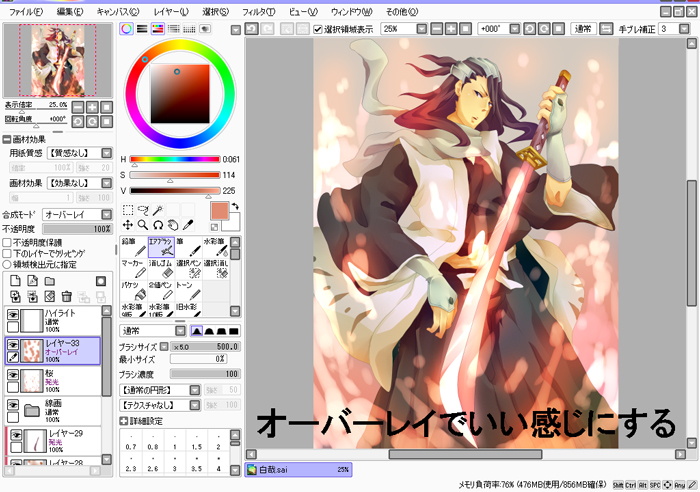
Task: Select the airbrush (エアブラシ) tool
Action: pos(161,247)
